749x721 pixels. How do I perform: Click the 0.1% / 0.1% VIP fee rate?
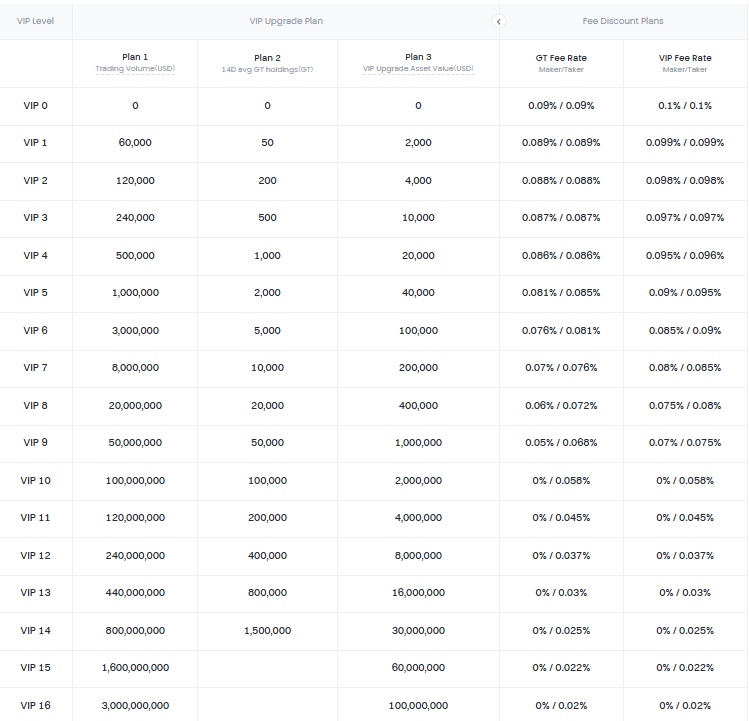[x=685, y=106]
